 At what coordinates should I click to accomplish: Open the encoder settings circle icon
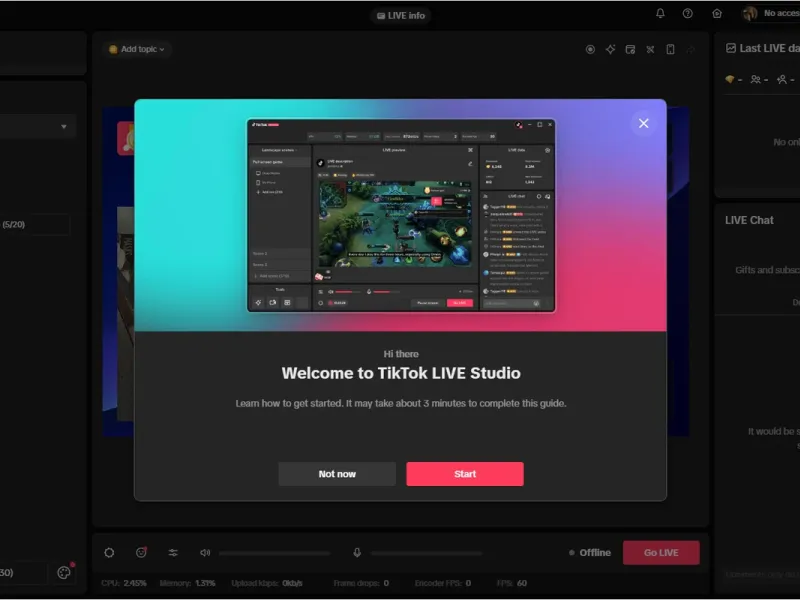click(x=109, y=553)
